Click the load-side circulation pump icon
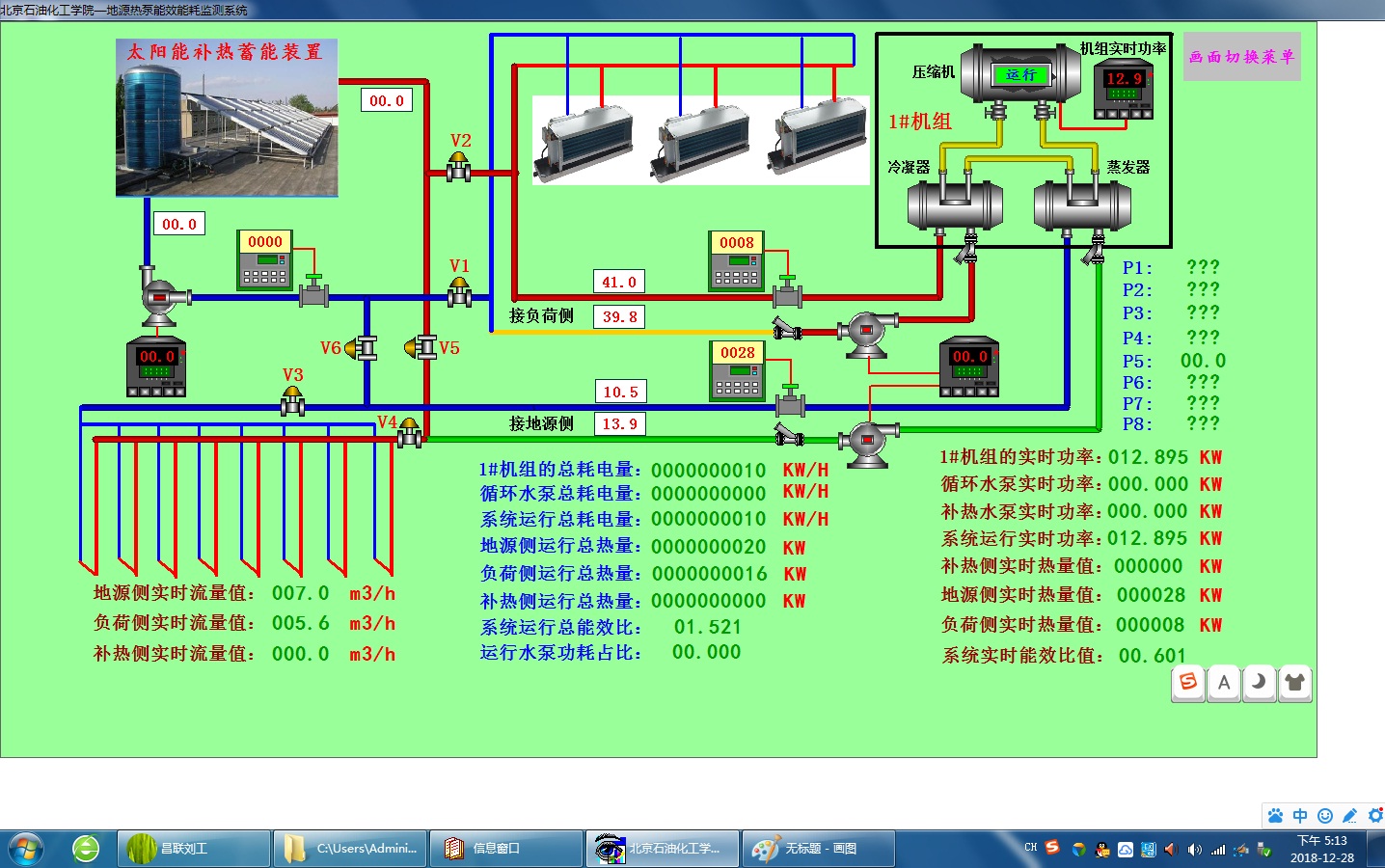Viewport: 1385px width, 868px height. click(866, 333)
